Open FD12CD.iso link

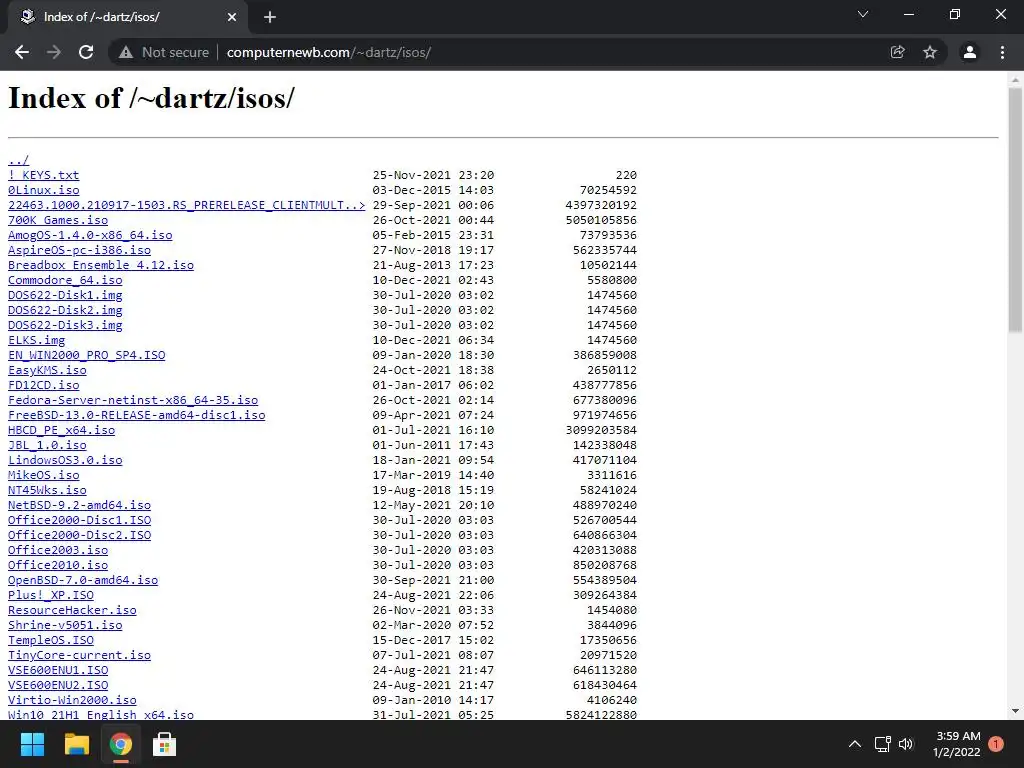(x=44, y=385)
